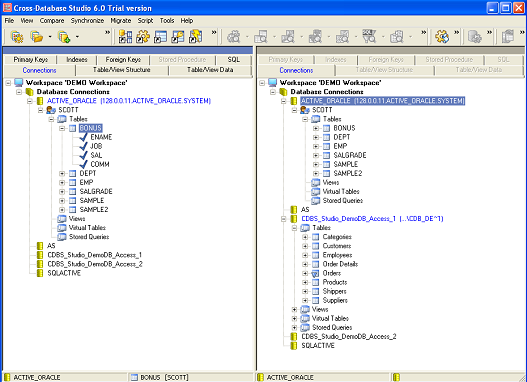
Task: Expand the EMP table in right pane
Action: click(x=316, y=146)
